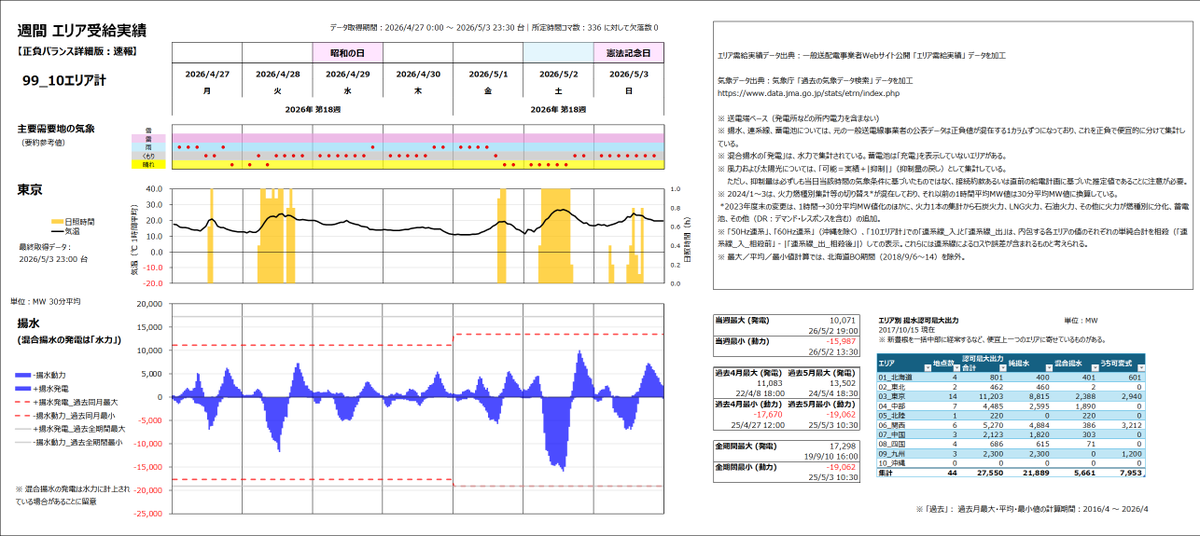The width and height of the screenshot is (1200, 536).
Task: Click the +揚水発電_過去同月最大 legend entry
Action: 66,402
